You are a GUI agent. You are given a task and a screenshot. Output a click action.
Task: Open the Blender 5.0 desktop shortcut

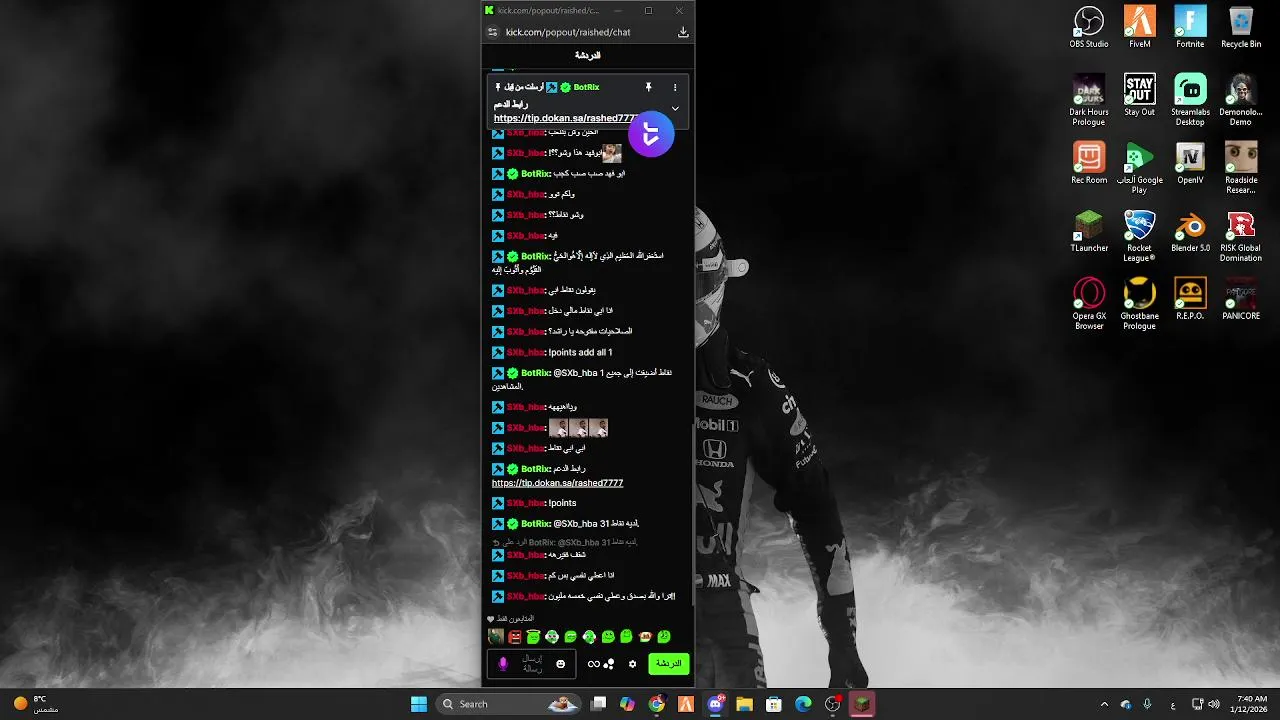tap(1190, 231)
